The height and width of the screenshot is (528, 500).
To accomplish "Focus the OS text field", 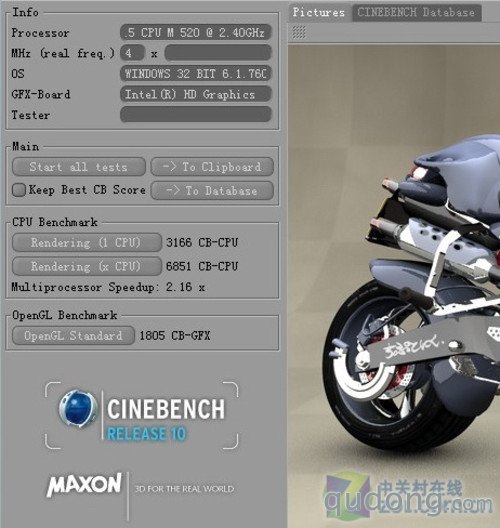I will pos(196,74).
